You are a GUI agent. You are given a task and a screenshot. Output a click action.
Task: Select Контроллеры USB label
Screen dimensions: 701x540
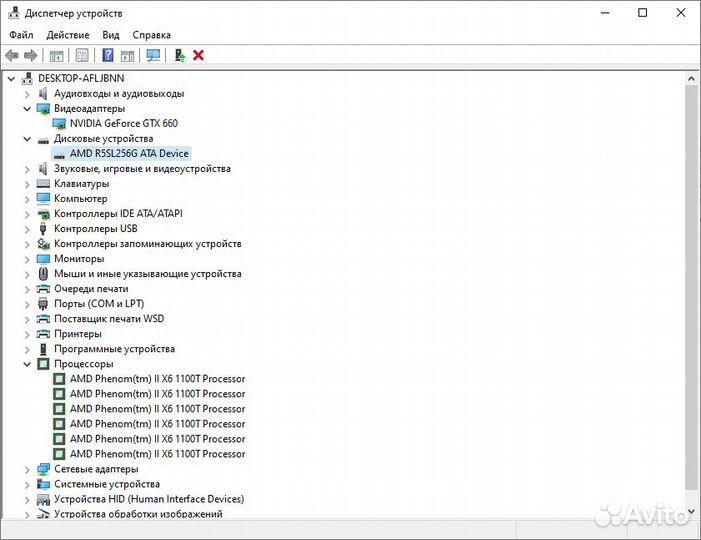coord(96,228)
